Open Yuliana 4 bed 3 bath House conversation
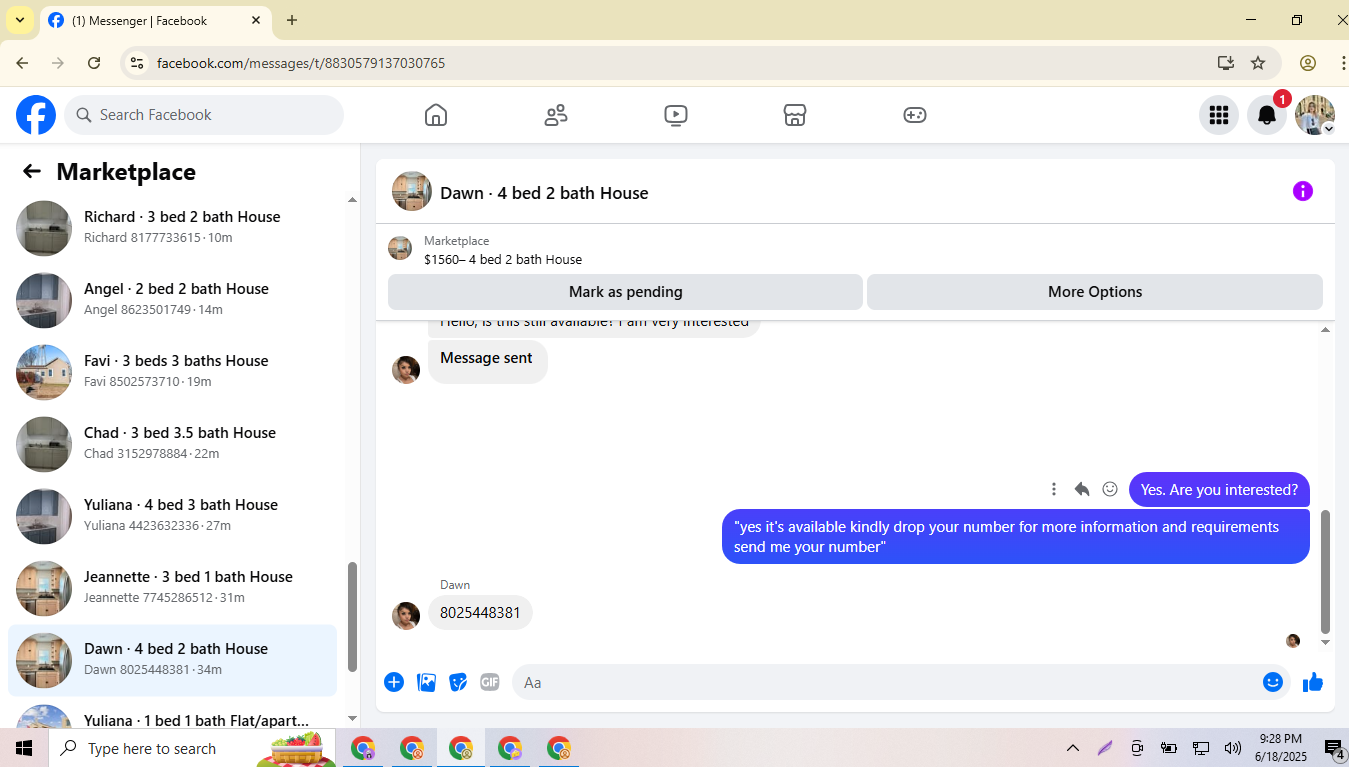Image resolution: width=1349 pixels, height=767 pixels. tap(172, 516)
